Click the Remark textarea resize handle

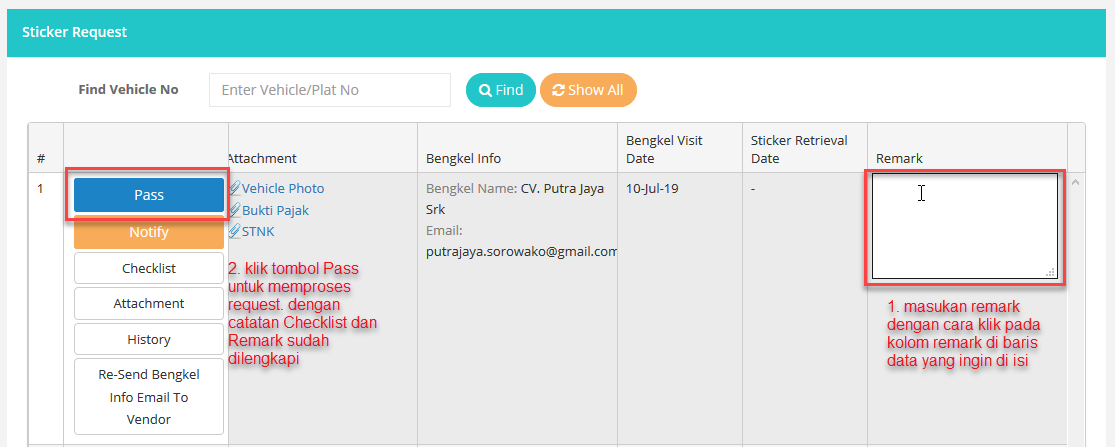click(x=1051, y=271)
